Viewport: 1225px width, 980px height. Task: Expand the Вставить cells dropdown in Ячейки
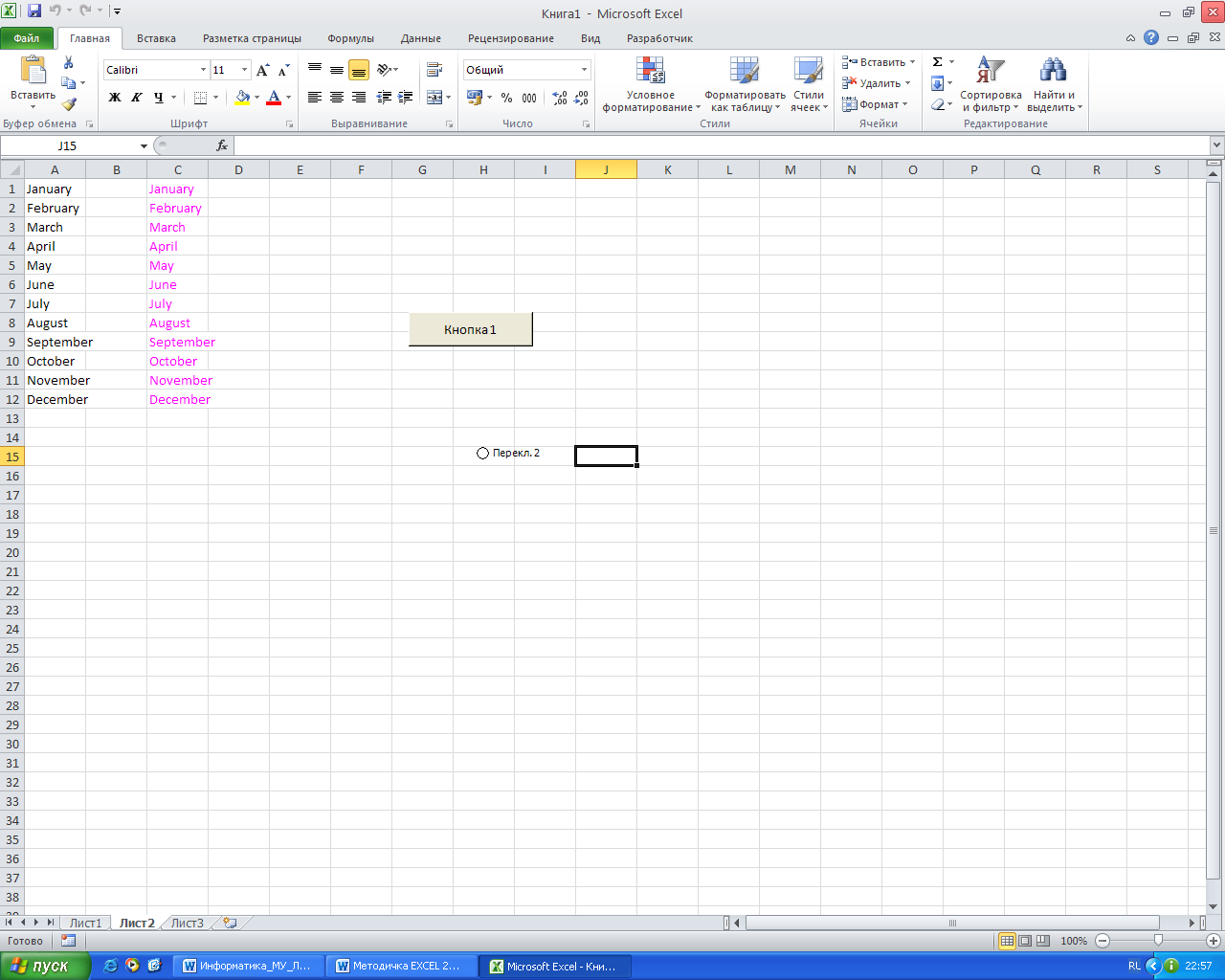click(912, 62)
